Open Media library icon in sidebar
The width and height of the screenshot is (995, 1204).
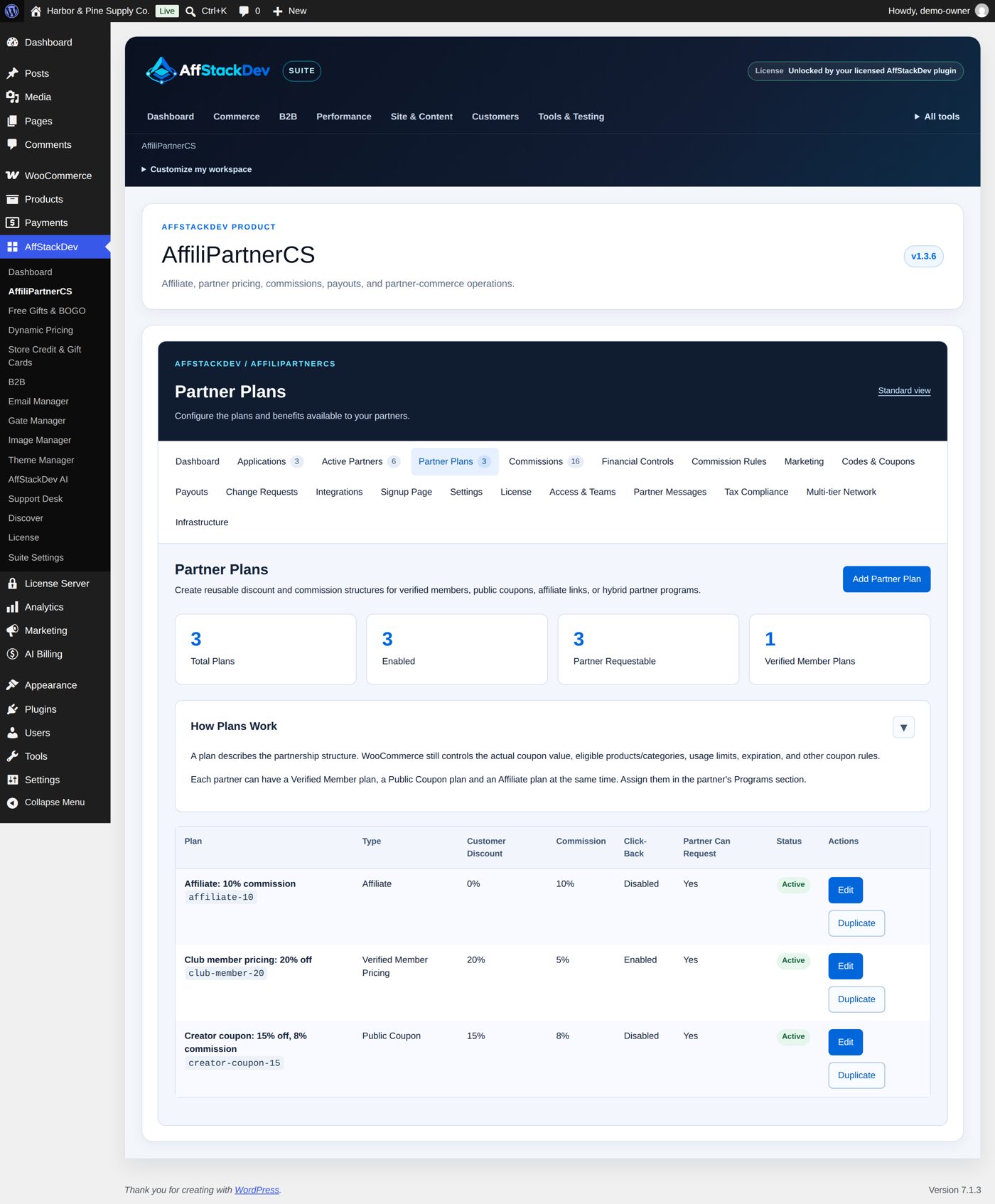(13, 97)
